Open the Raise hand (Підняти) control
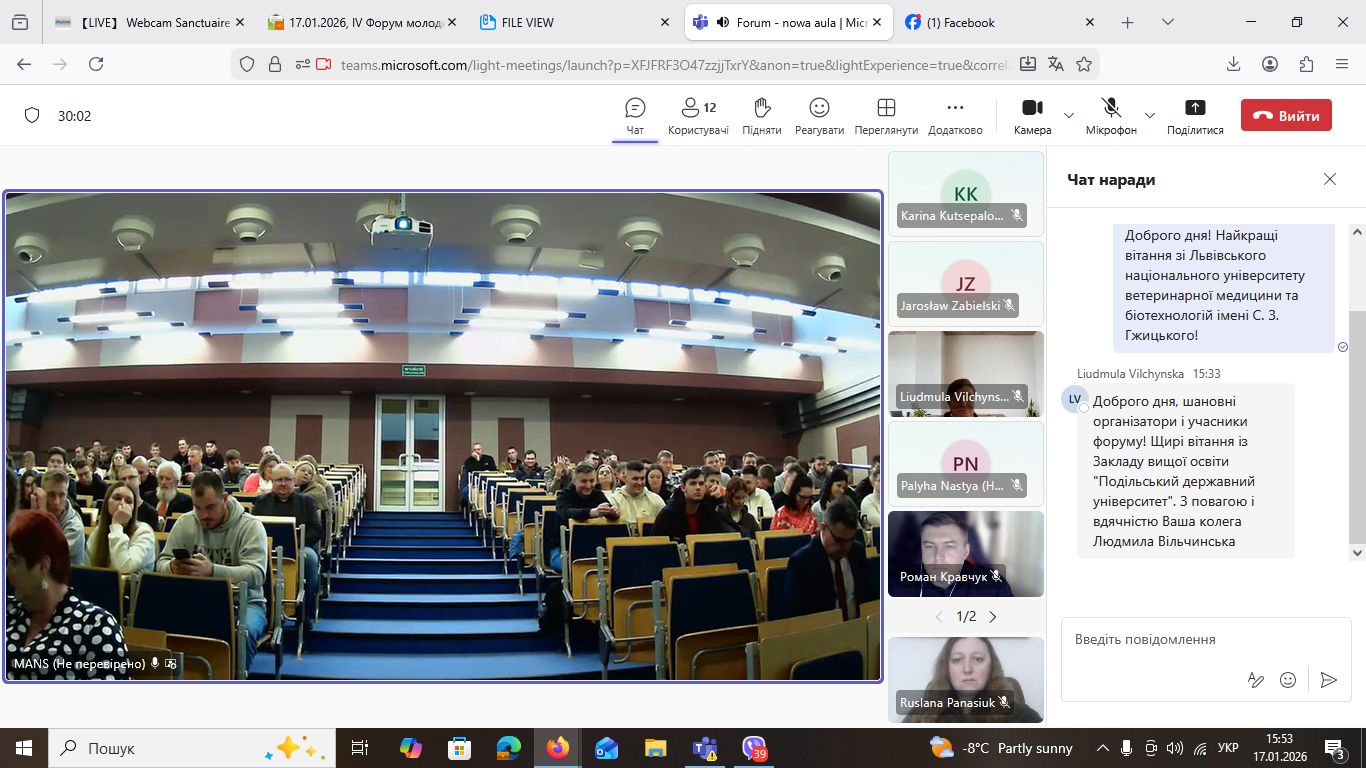This screenshot has width=1366, height=768. tap(761, 115)
